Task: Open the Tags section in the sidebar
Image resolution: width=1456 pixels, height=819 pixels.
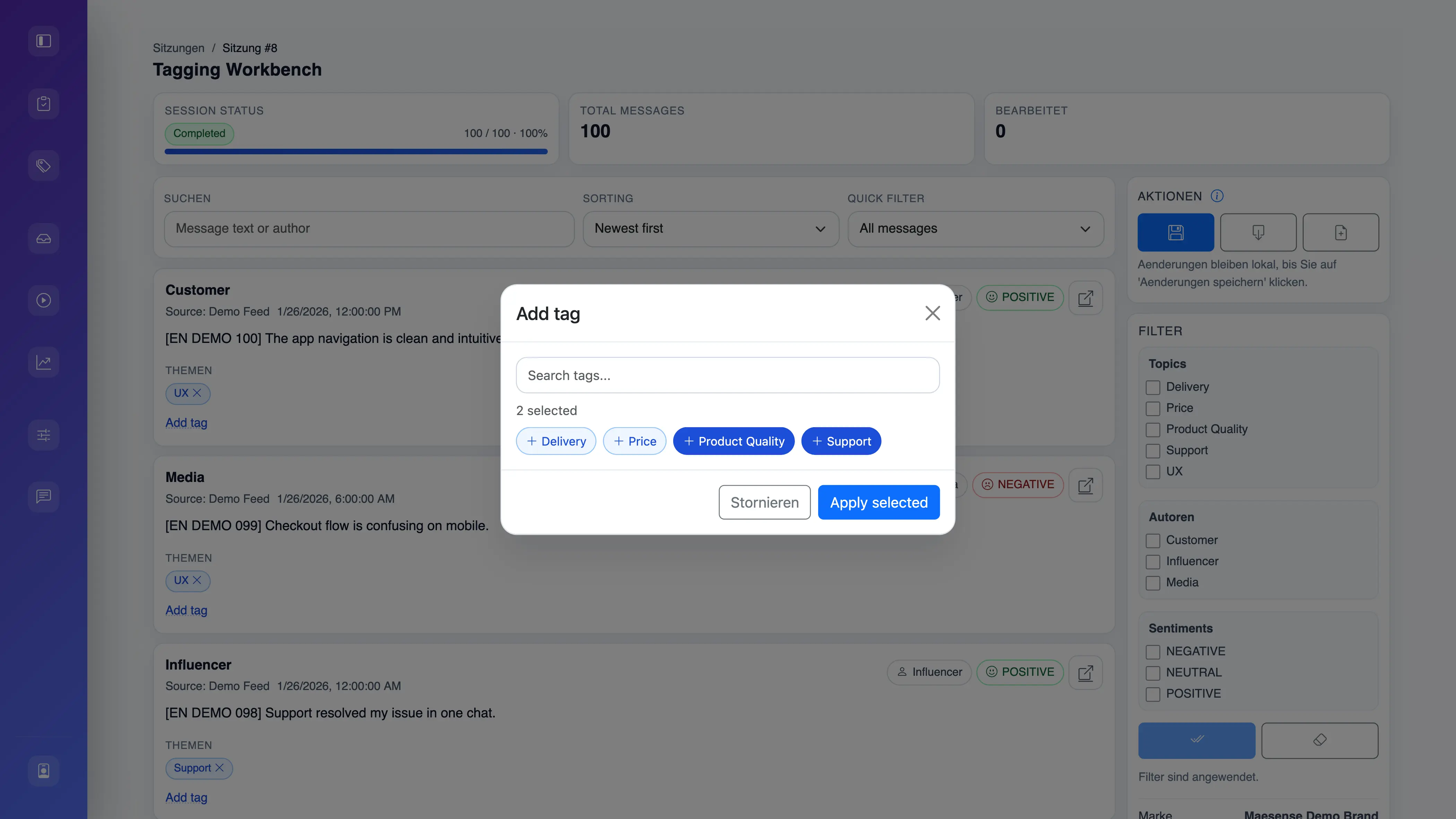Action: click(x=44, y=166)
